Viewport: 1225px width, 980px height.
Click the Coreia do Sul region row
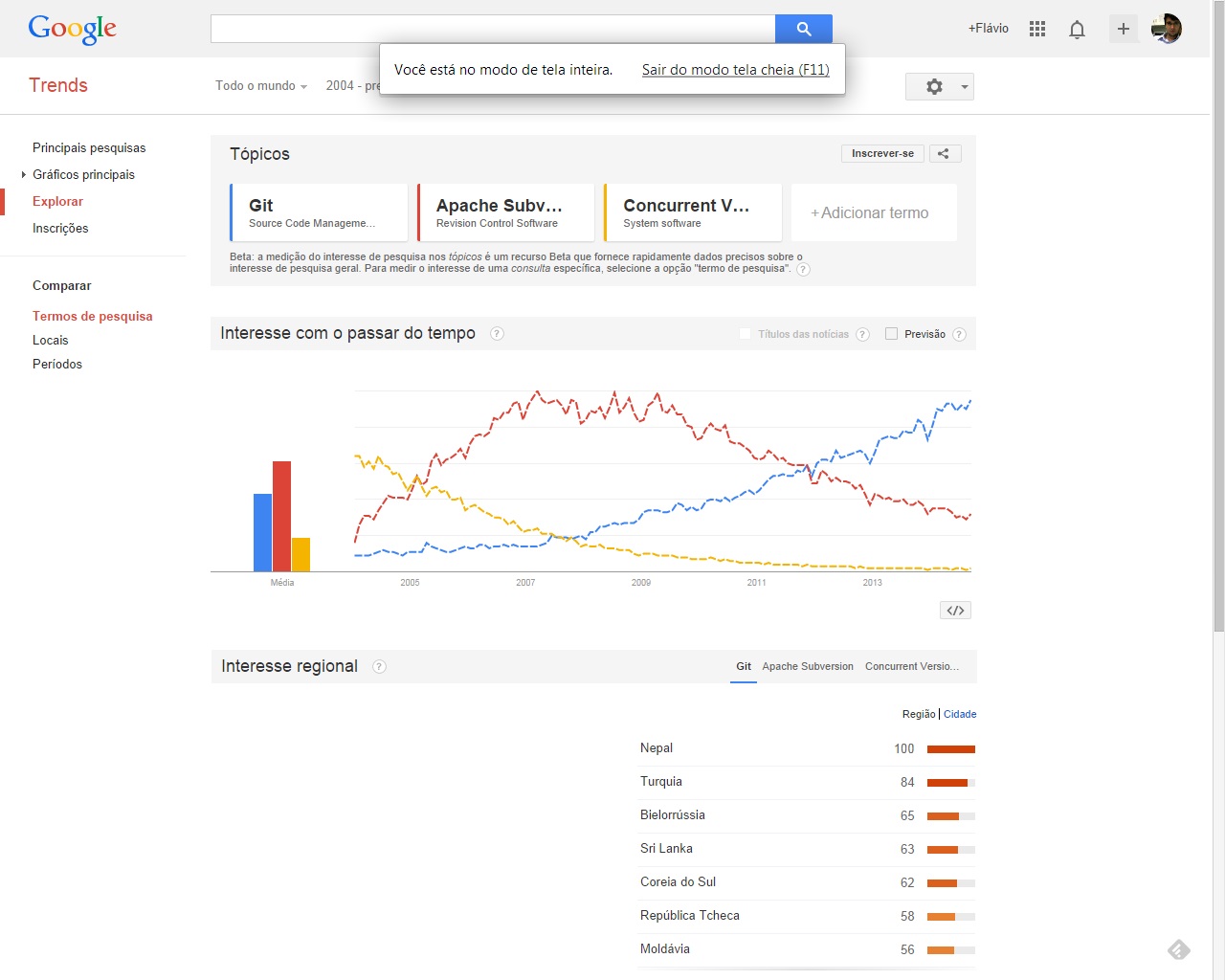tap(807, 882)
